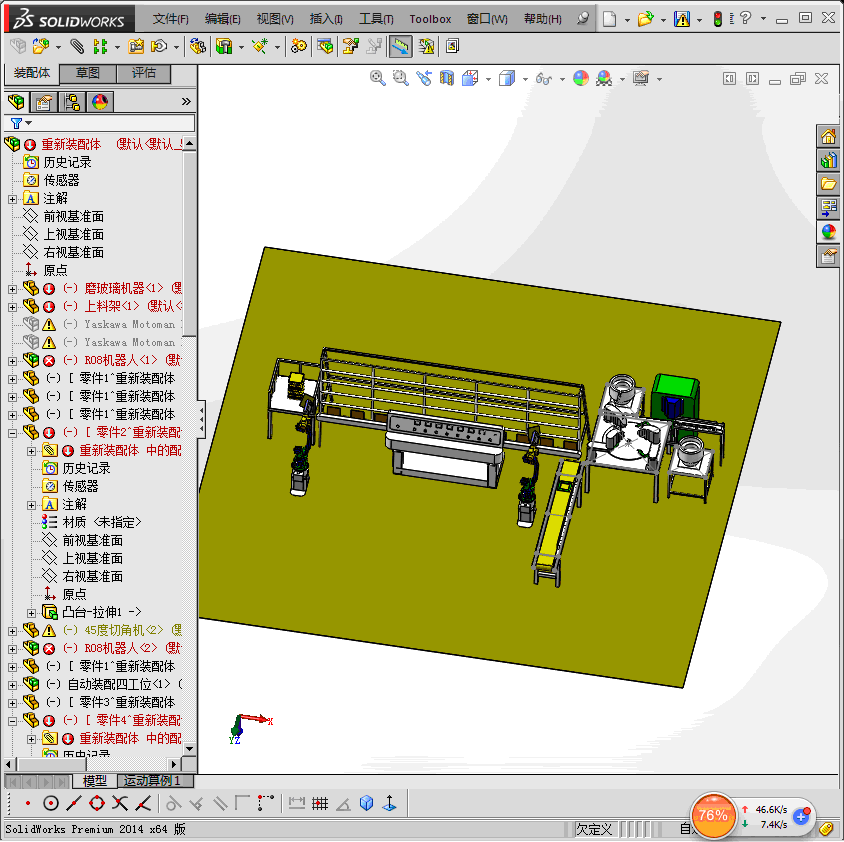Switch to the 评估 tab
The height and width of the screenshot is (842, 844).
coord(144,73)
